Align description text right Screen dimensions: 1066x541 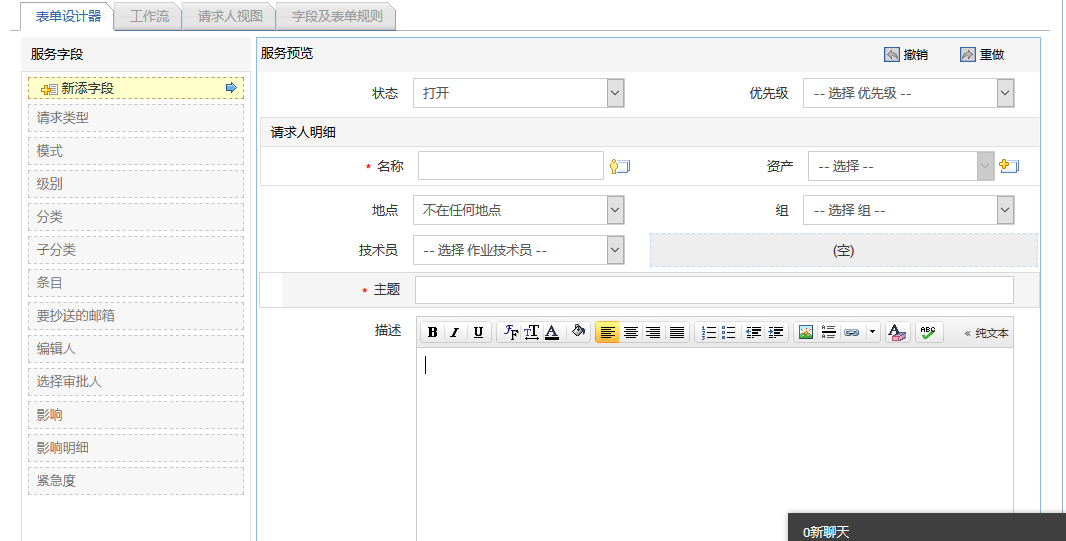[x=653, y=332]
